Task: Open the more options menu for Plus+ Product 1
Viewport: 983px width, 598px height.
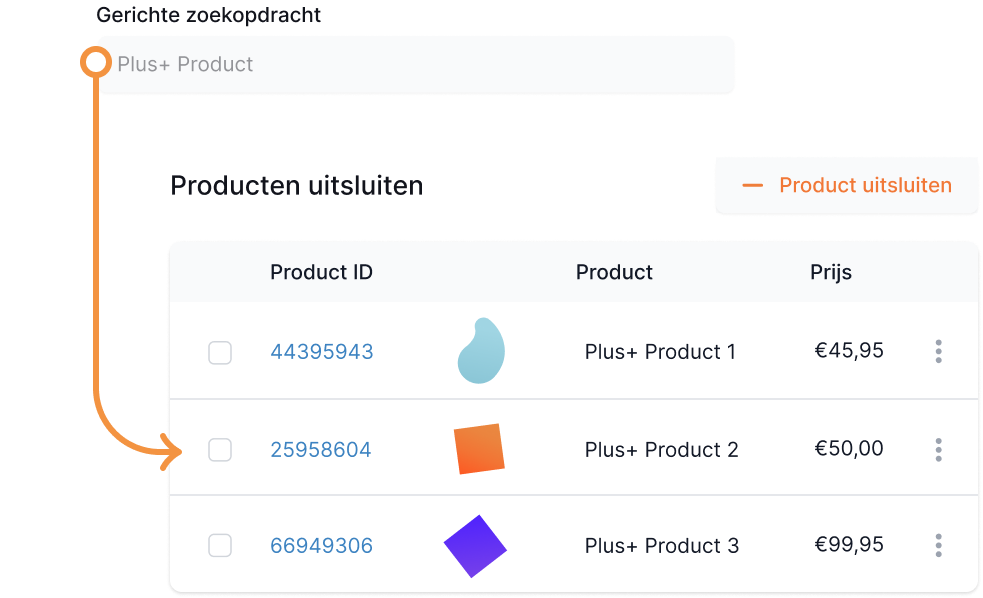Action: tap(938, 352)
